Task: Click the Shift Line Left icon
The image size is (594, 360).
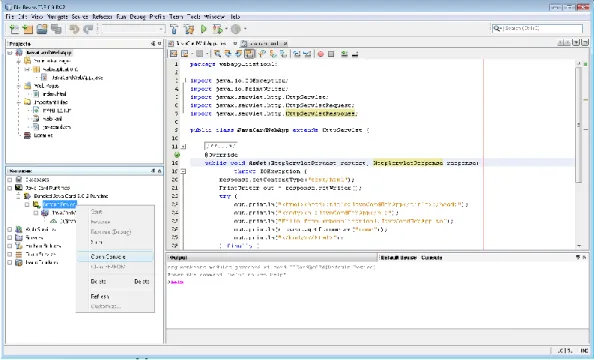Action: 297,54
